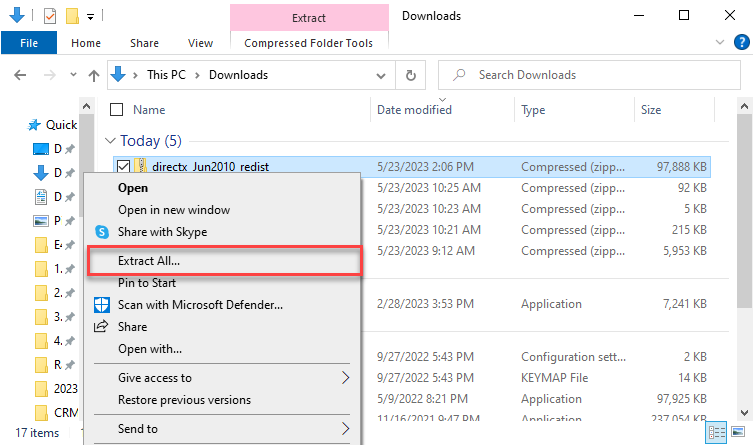Viewport: 754px width, 445px height.
Task: Click the Help question mark icon
Action: coord(742,42)
